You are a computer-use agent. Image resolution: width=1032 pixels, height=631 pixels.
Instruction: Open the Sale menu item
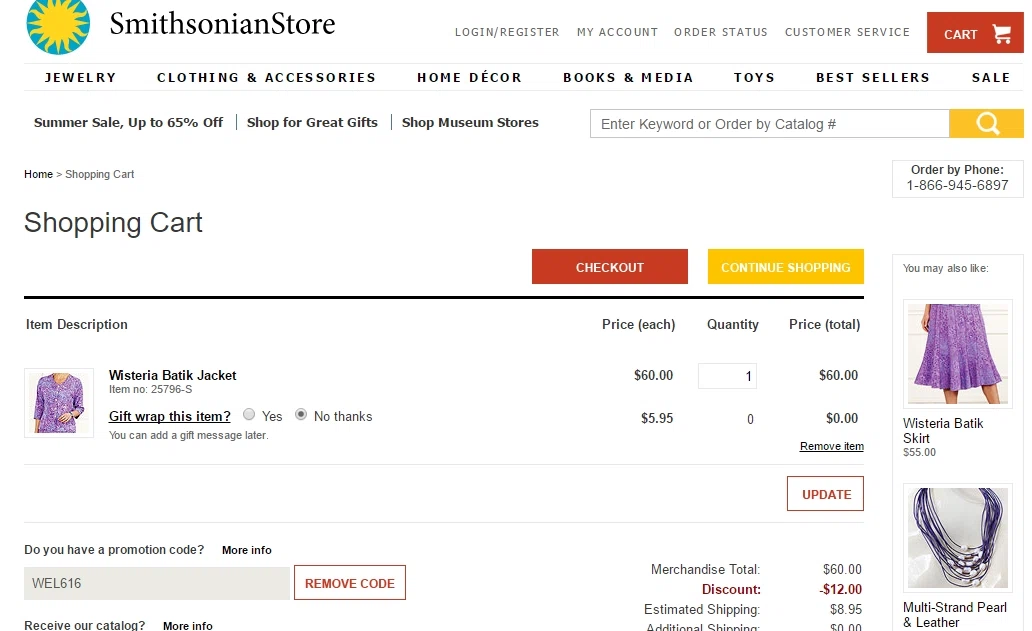991,78
